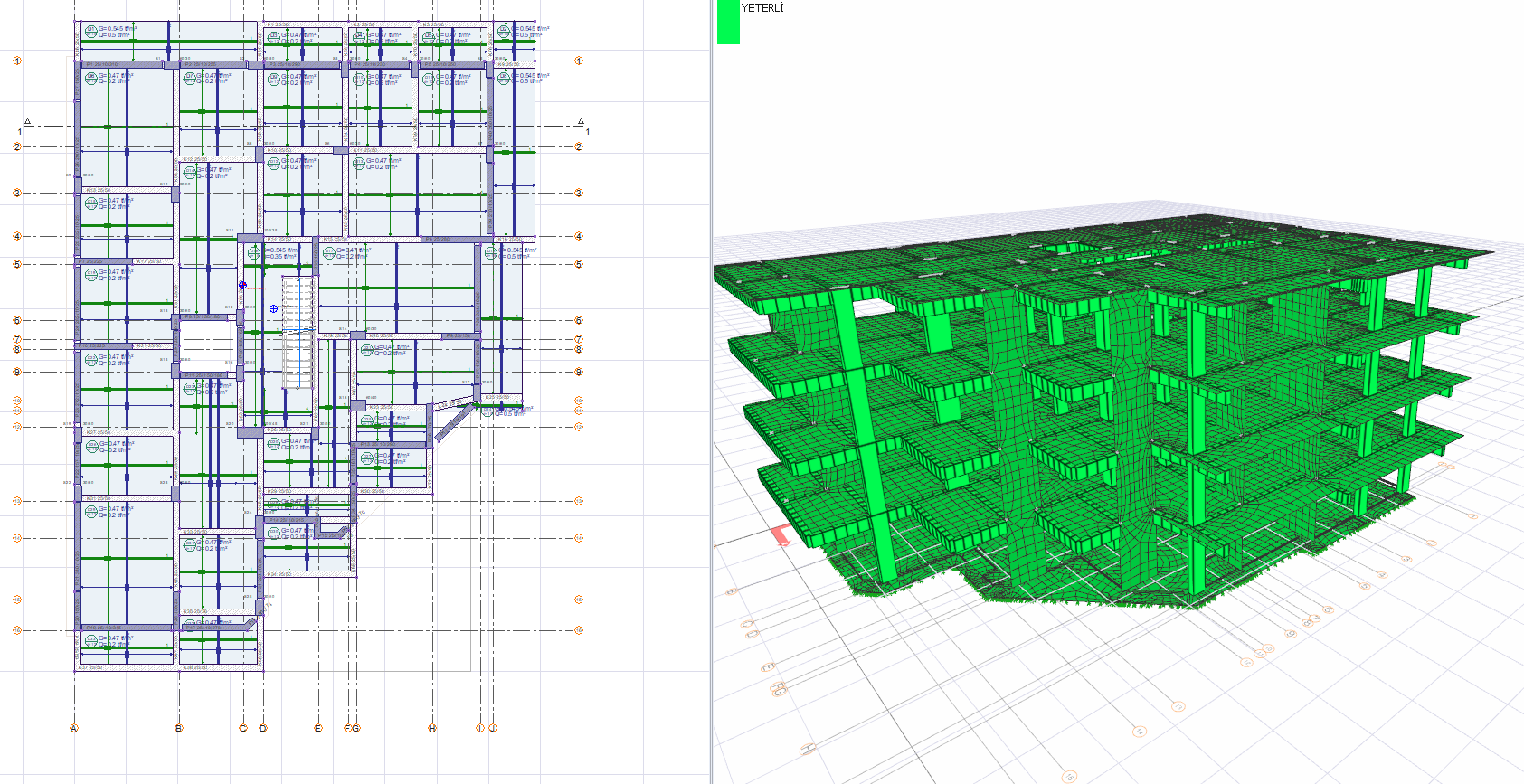Select the blue crosshair circle left of the stairs
This screenshot has width=1524, height=784.
(x=274, y=308)
